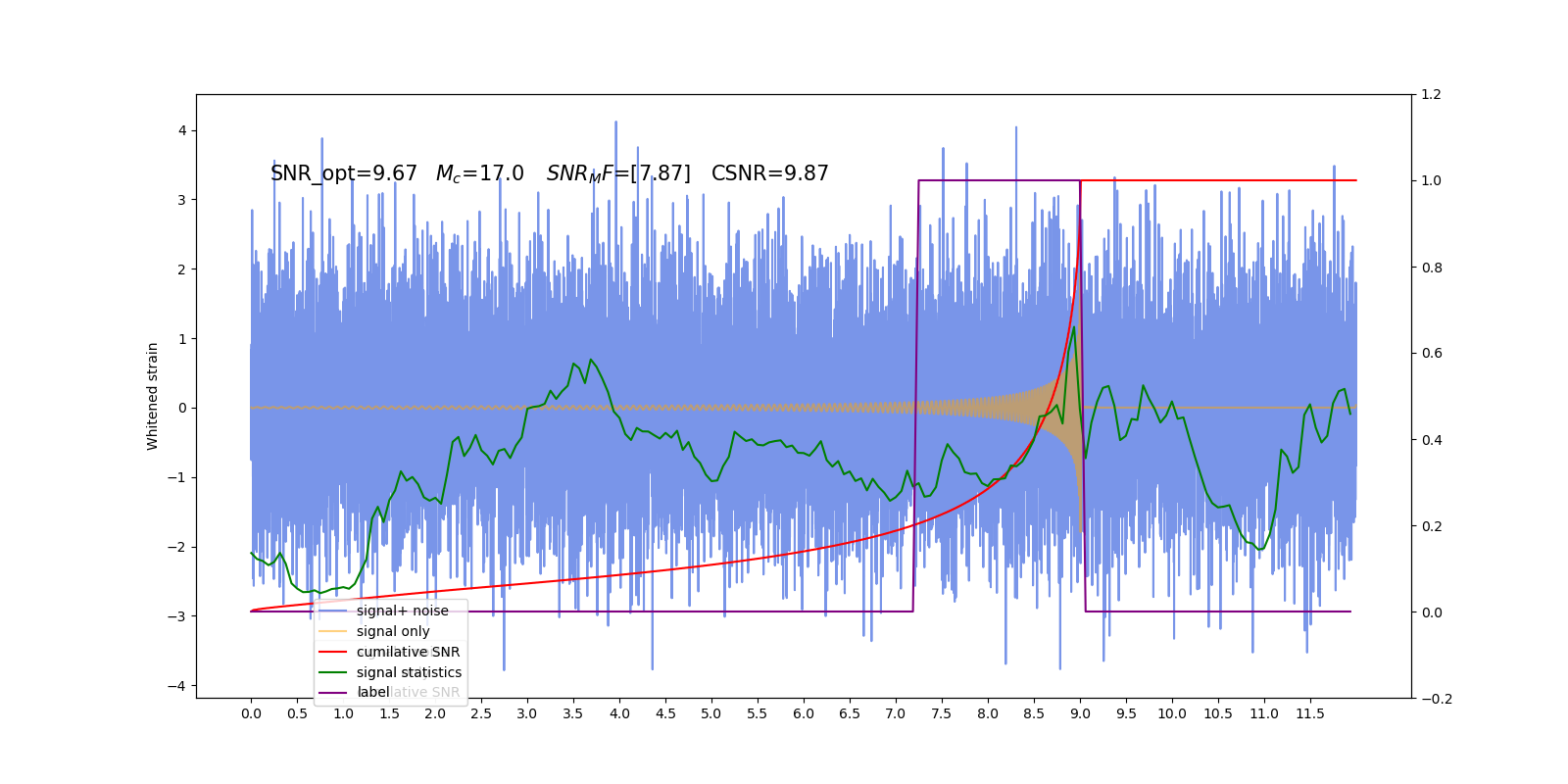Click the green line swatch in legend

click(x=333, y=672)
